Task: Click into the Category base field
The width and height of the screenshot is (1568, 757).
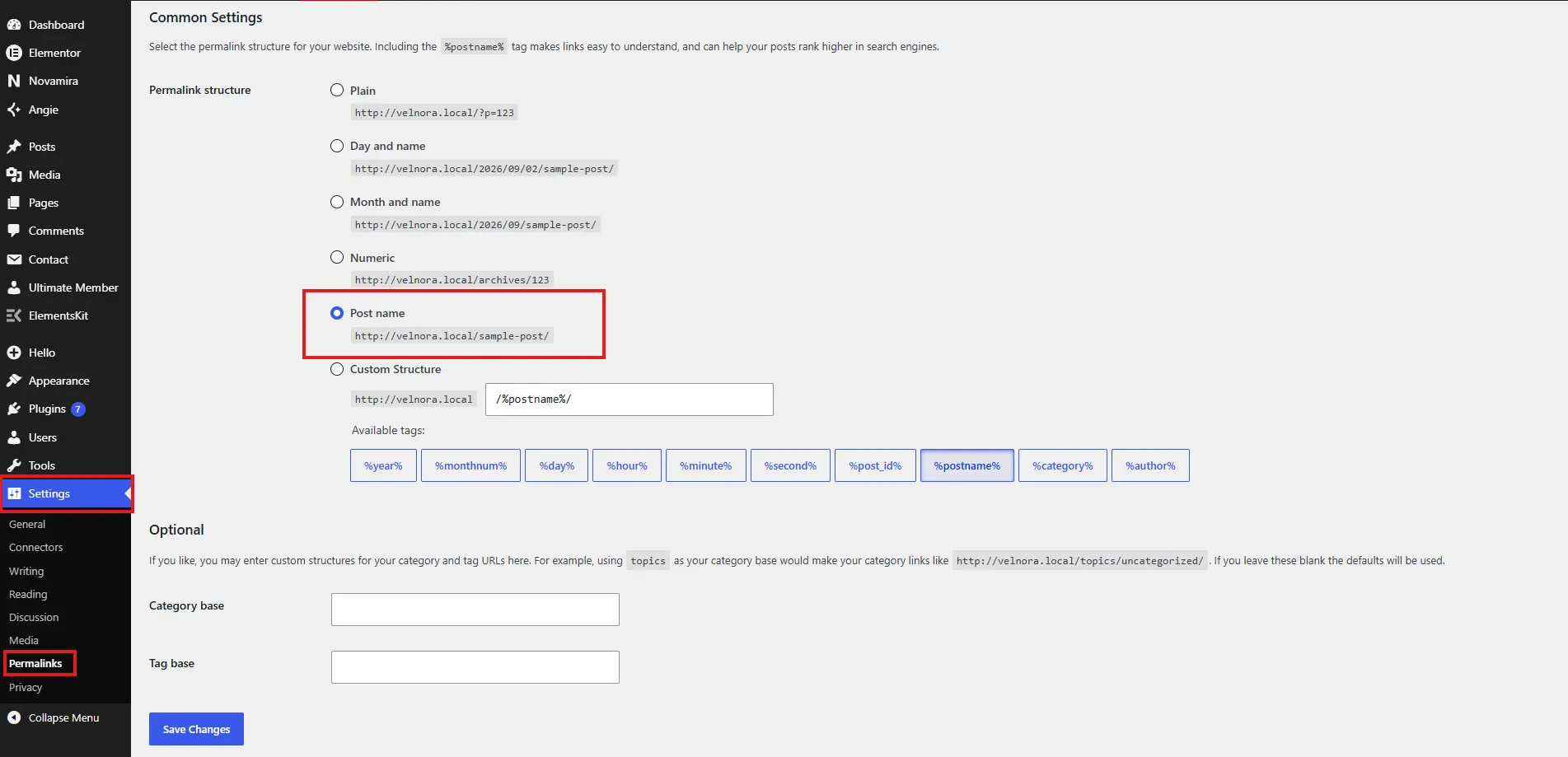Action: point(475,610)
